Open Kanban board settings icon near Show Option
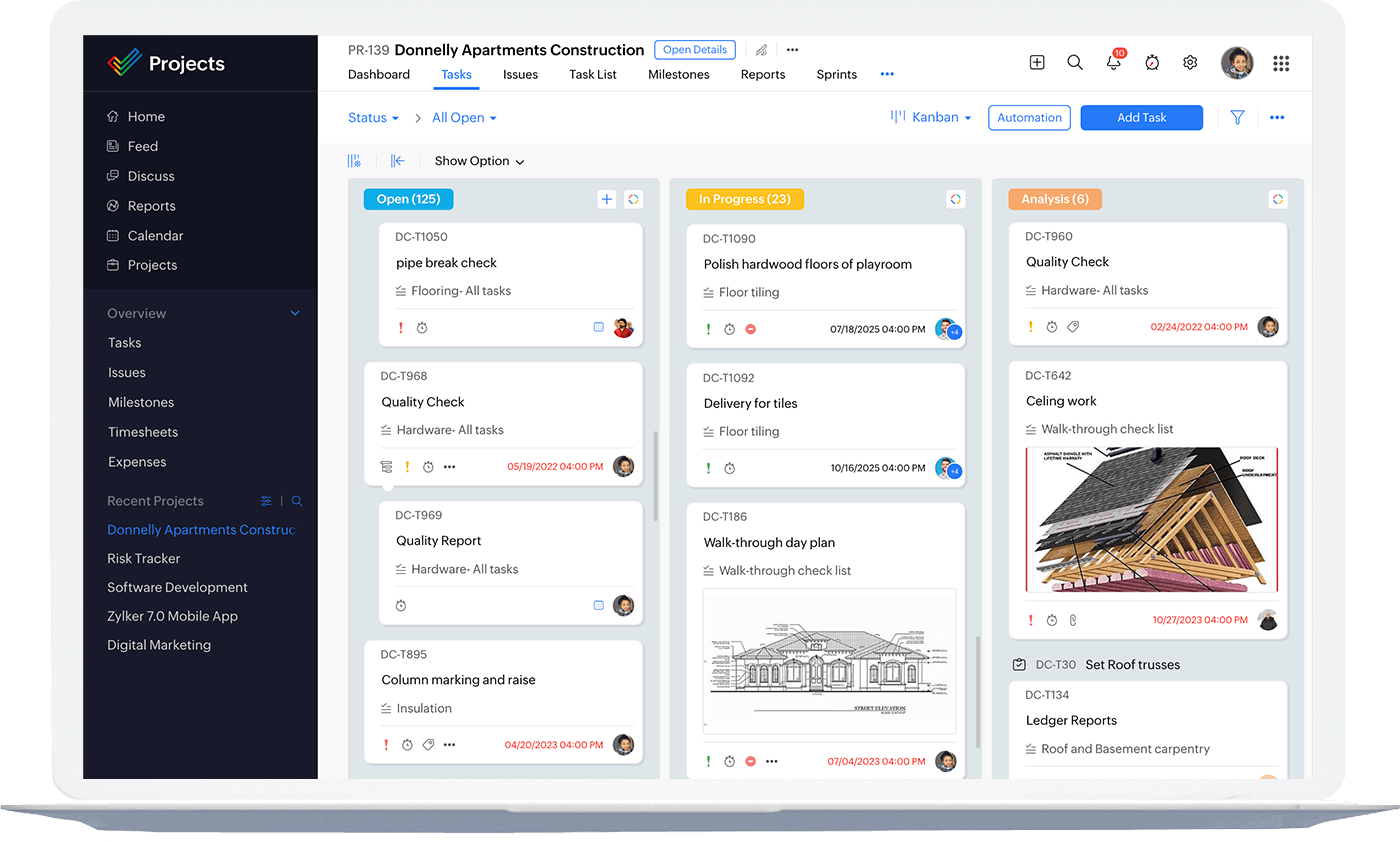1400x842 pixels. [x=353, y=160]
